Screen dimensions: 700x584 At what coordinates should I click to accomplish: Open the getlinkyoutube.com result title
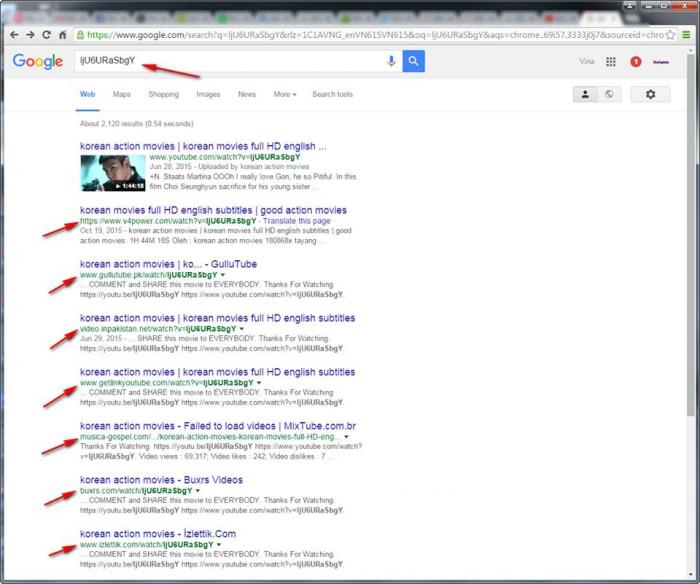[x=217, y=372]
